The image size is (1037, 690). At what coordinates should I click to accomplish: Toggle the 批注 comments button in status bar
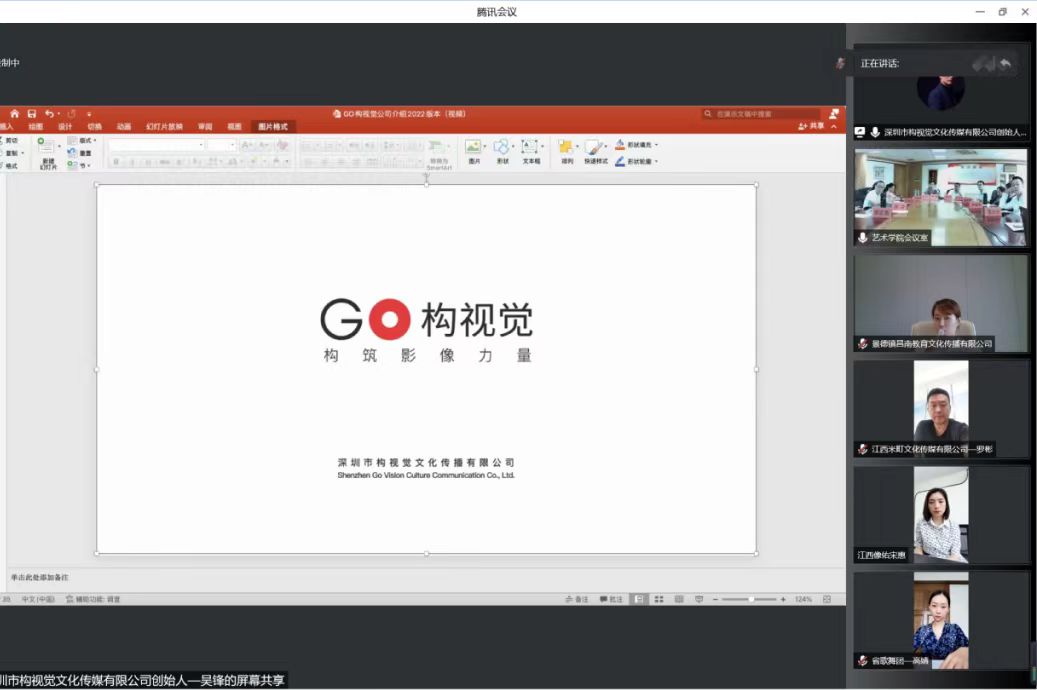coord(611,599)
